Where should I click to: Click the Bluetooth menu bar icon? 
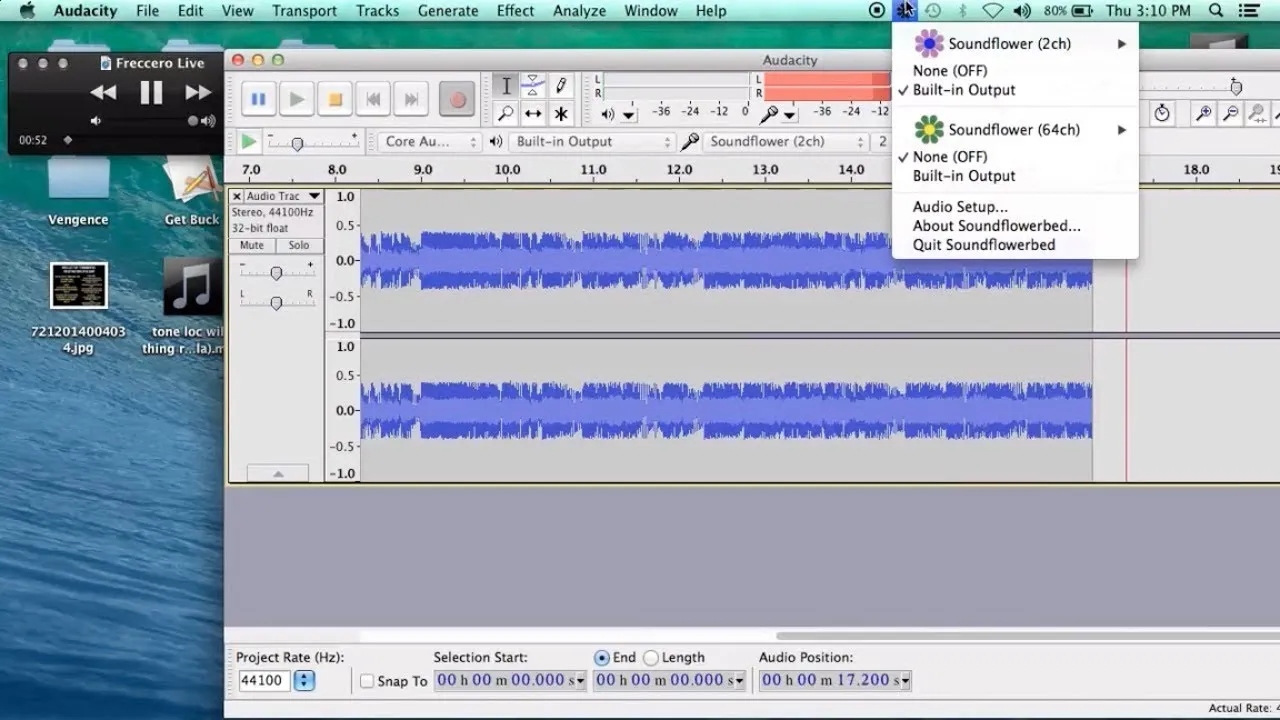coord(963,11)
